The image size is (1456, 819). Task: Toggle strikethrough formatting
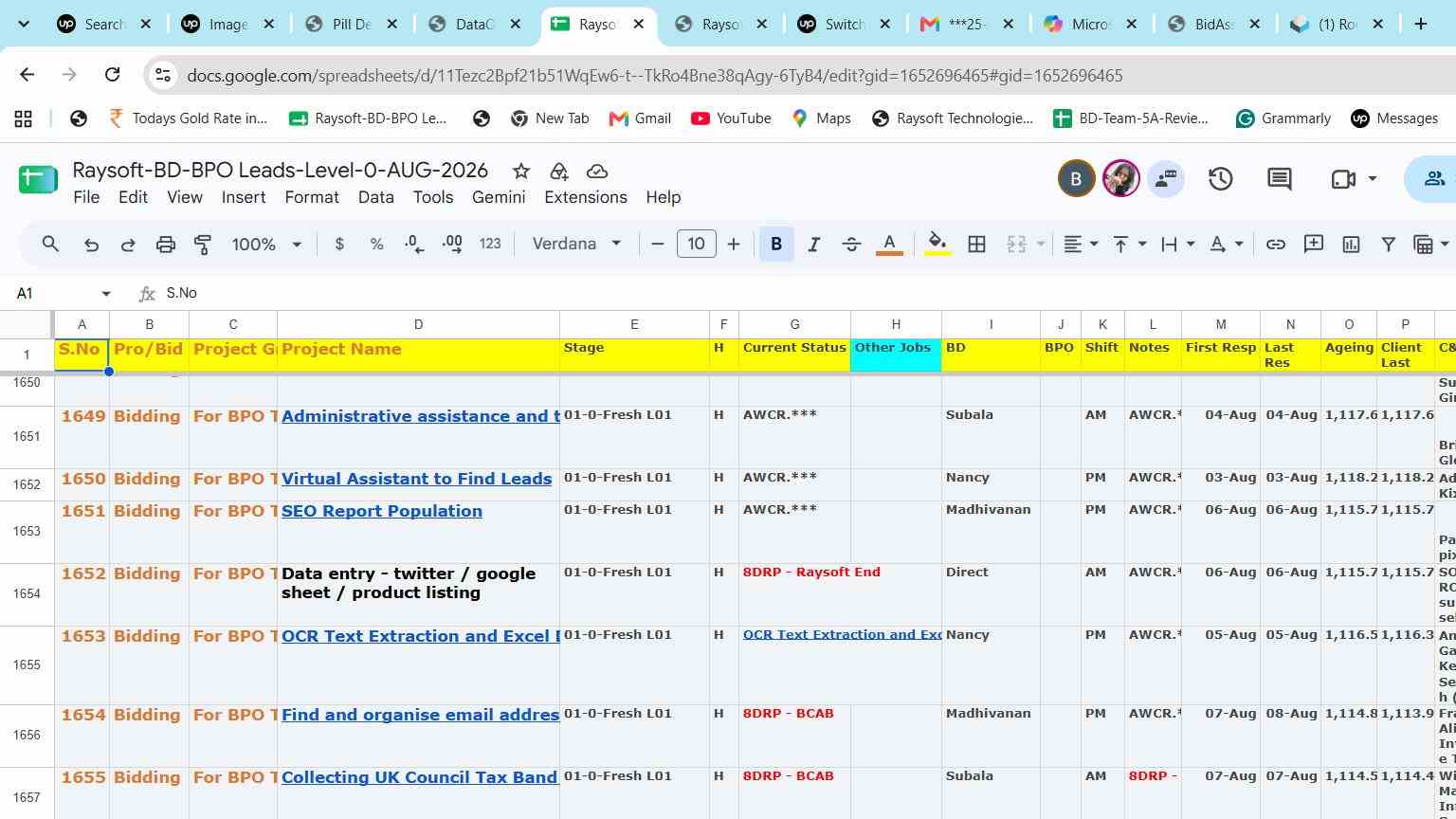pyautogui.click(x=851, y=245)
